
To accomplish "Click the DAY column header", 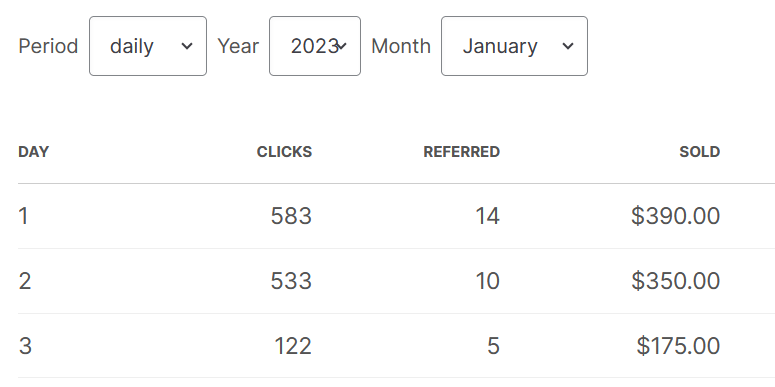I will pos(34,152).
